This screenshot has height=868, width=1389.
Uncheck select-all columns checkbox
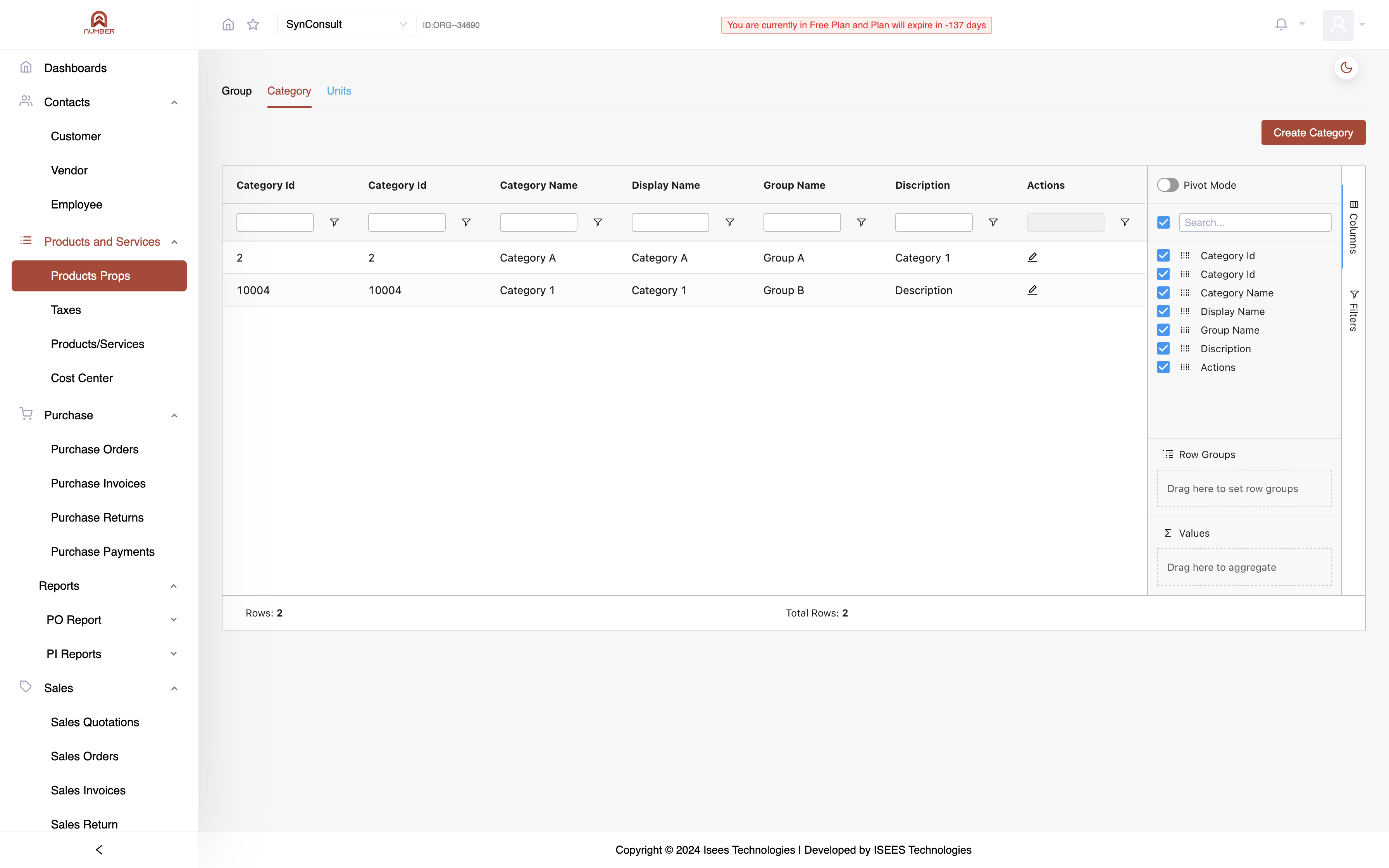(1163, 222)
